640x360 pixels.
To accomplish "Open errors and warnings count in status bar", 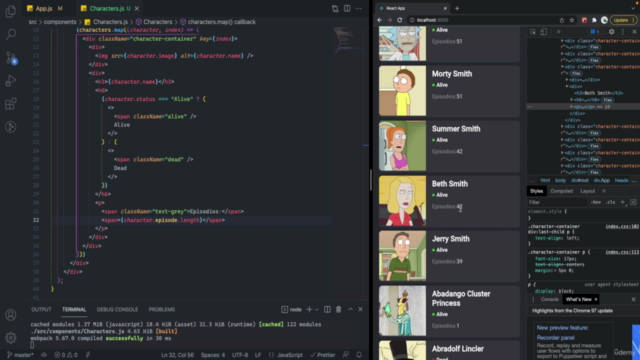I will pos(66,355).
